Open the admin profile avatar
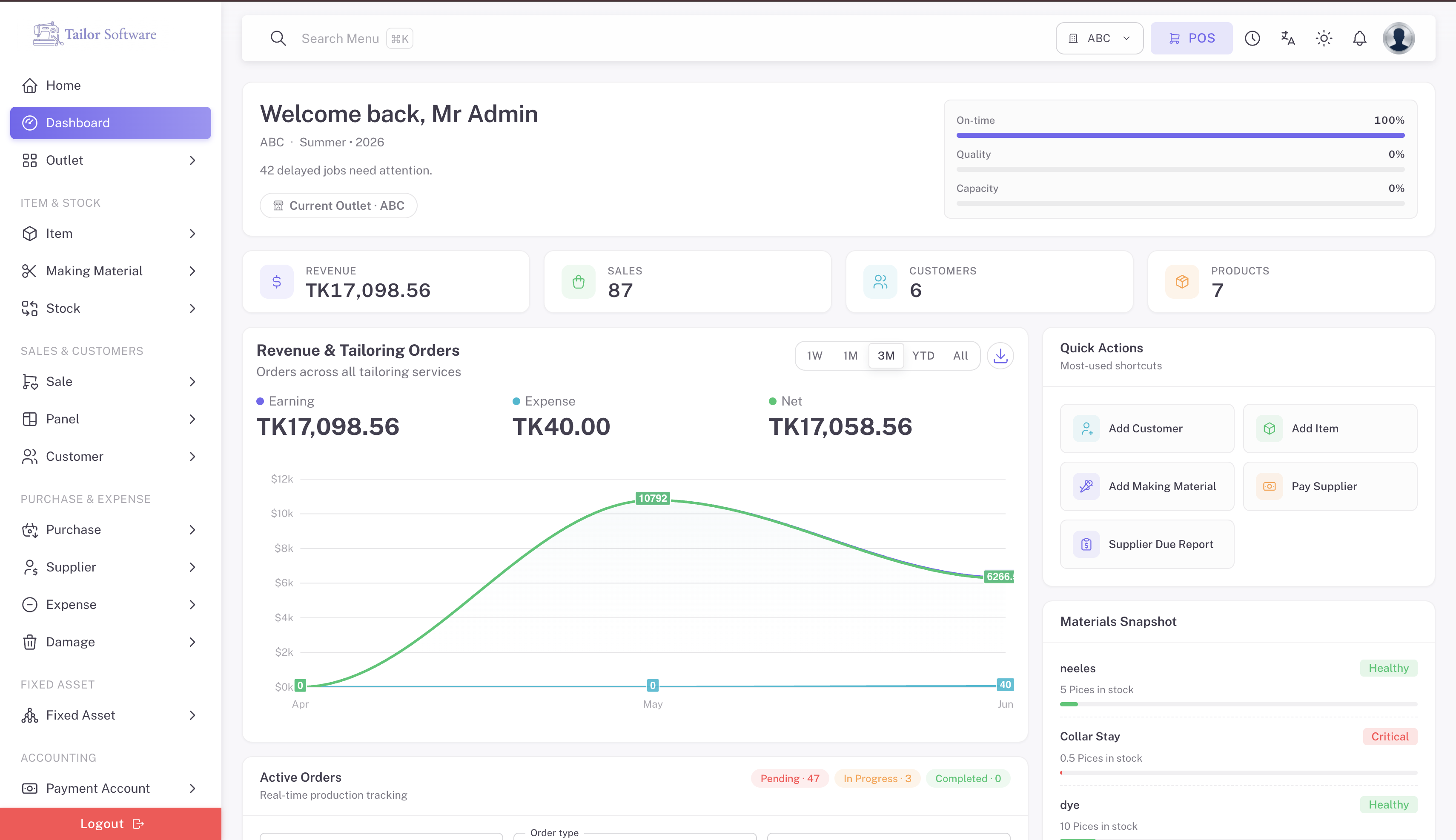Screen dimensions: 1456x840 tap(1398, 39)
